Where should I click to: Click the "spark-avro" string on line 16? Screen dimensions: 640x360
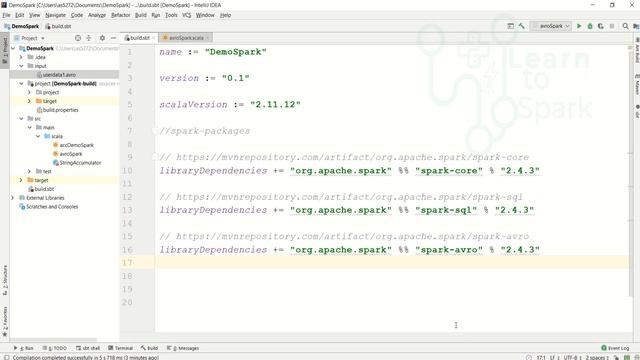449,250
